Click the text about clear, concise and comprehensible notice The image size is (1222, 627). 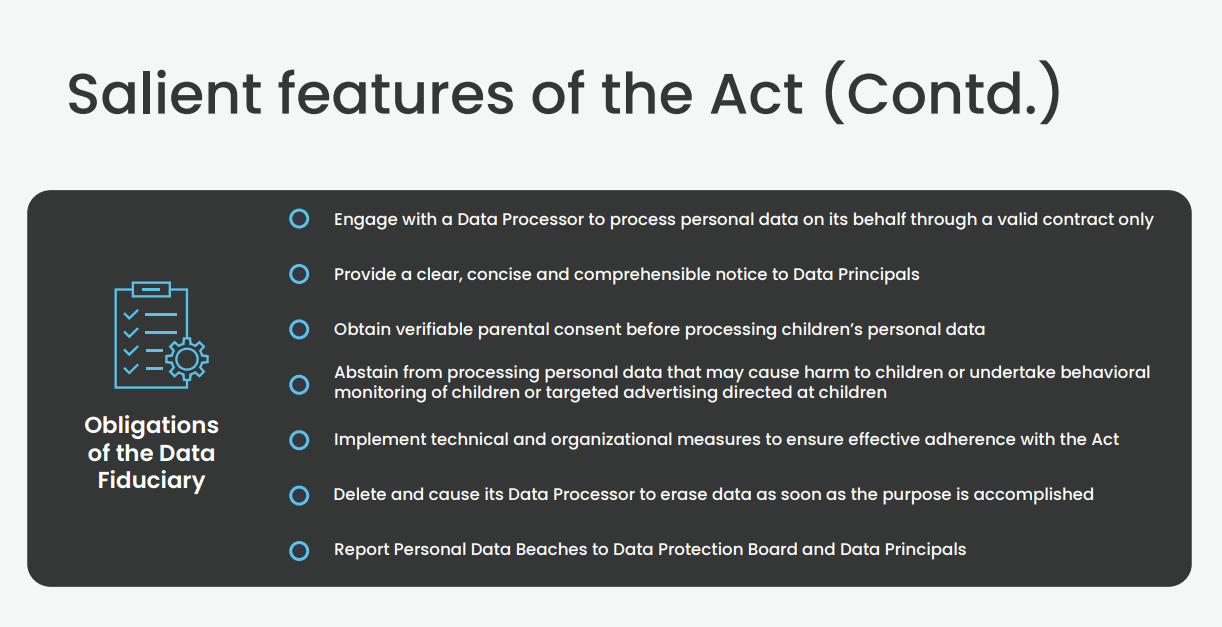627,274
